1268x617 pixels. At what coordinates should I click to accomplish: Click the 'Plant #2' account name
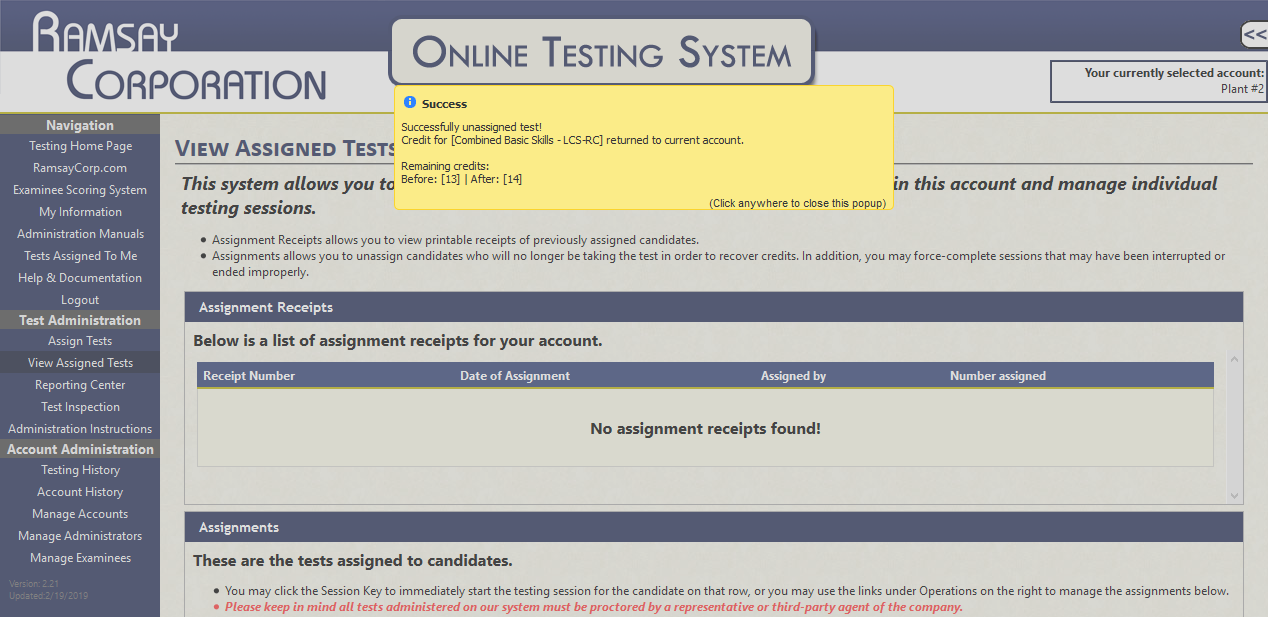[x=1242, y=89]
